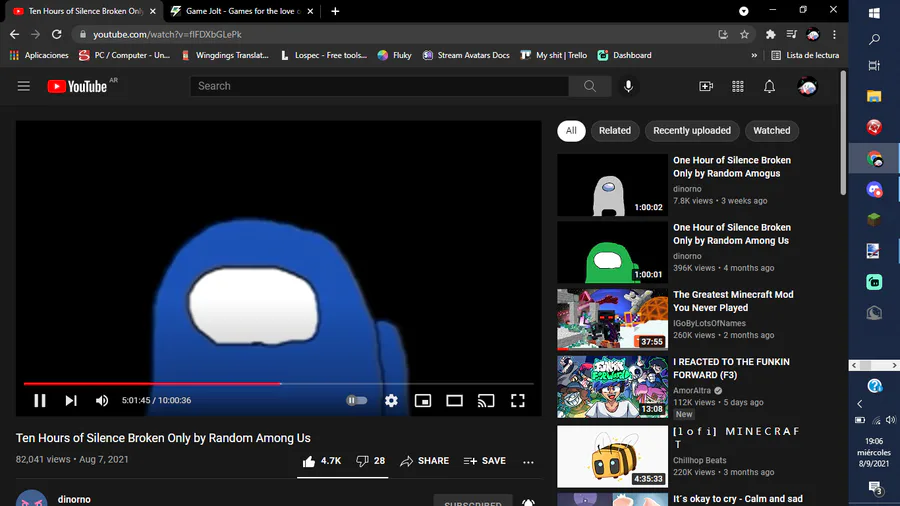The height and width of the screenshot is (506, 900).
Task: Open more actions three-dot menu under video
Action: (x=528, y=461)
